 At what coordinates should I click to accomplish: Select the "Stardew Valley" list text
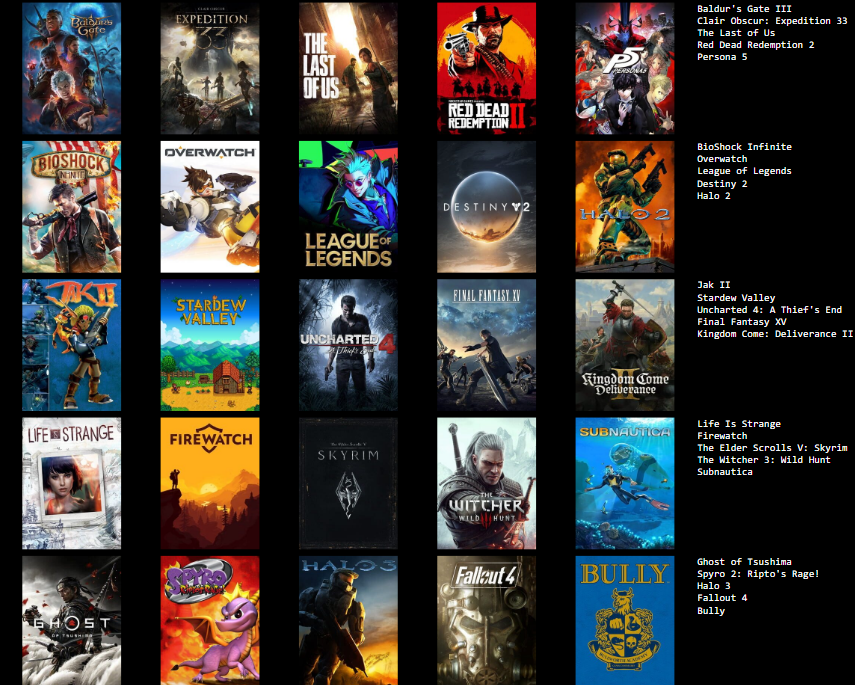(x=736, y=298)
